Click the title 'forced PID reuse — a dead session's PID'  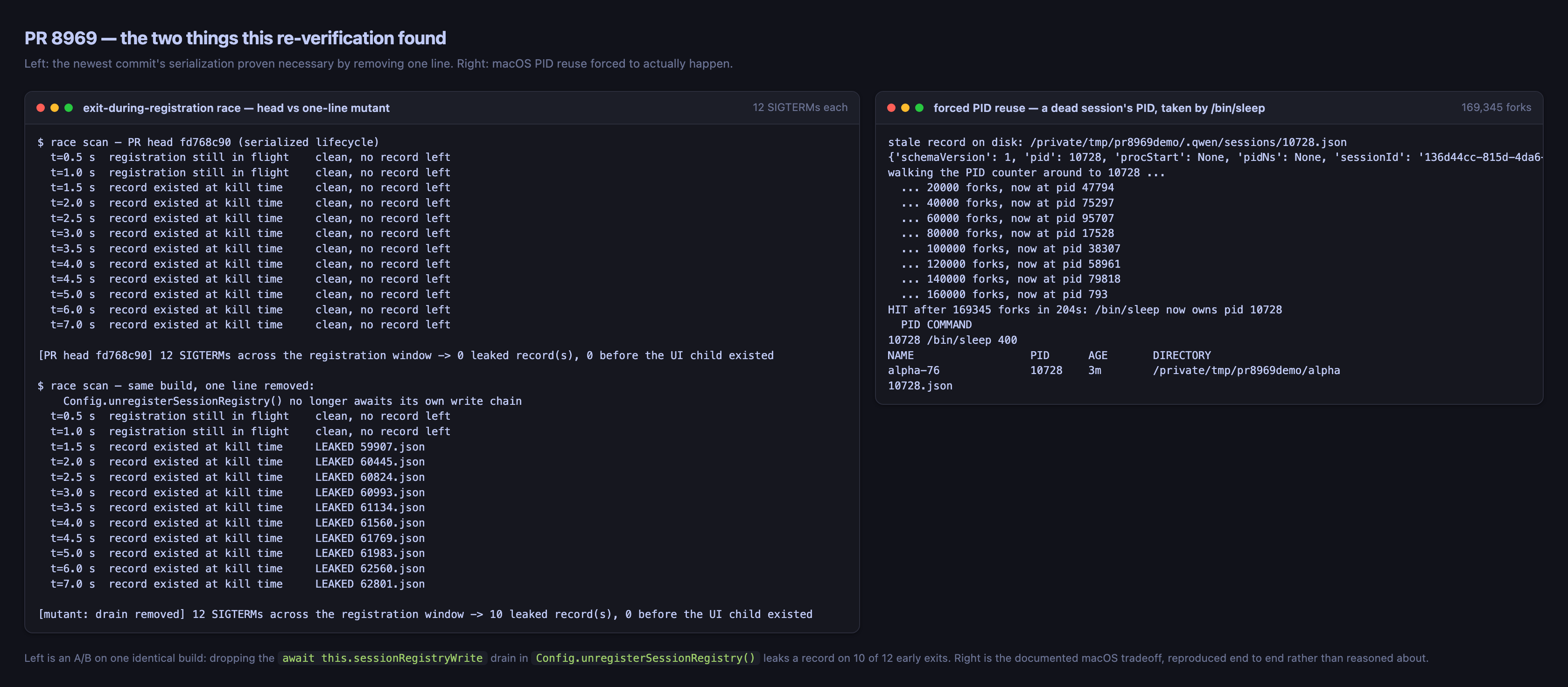click(x=1099, y=108)
